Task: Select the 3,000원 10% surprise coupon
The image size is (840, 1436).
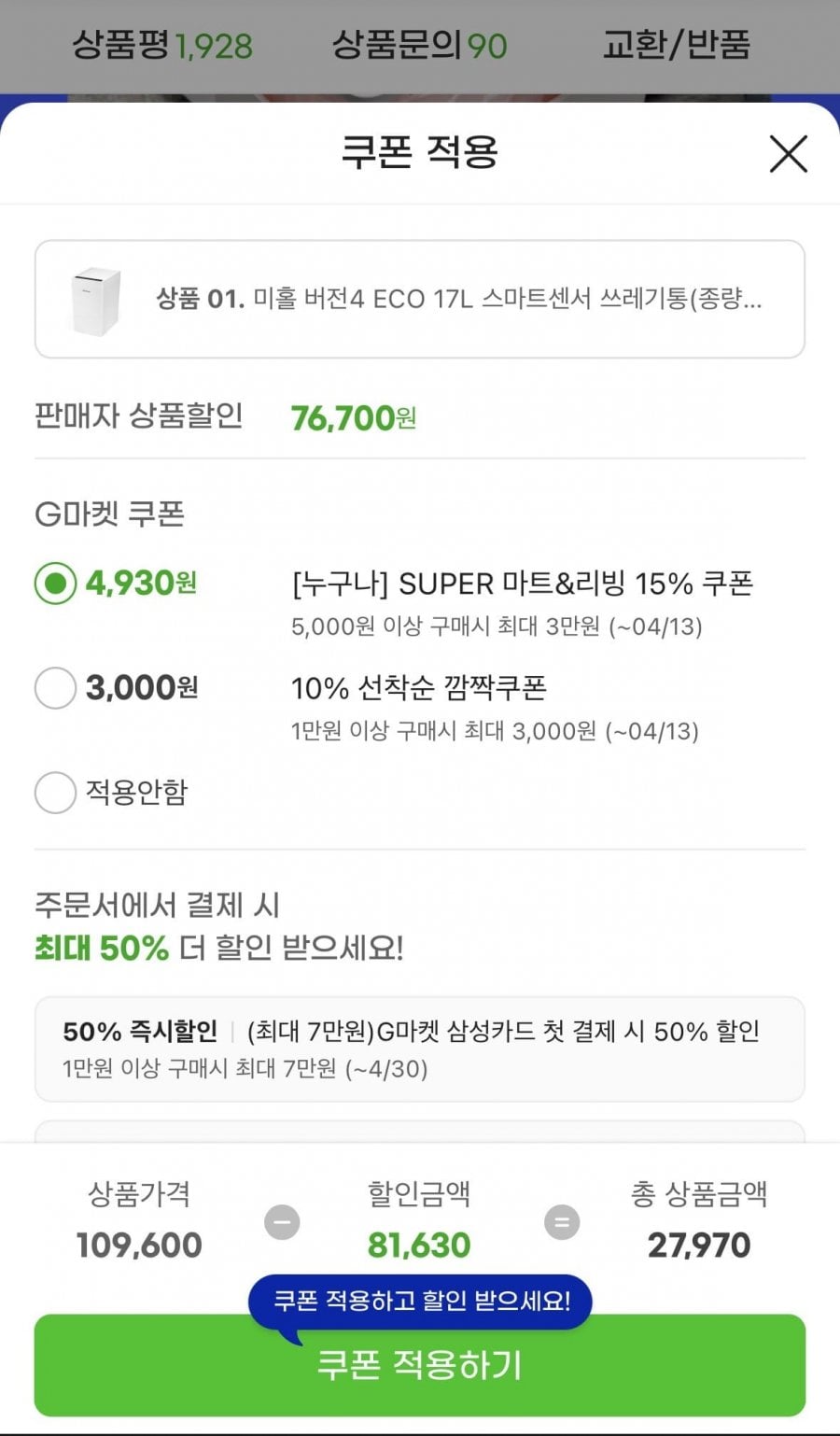Action: click(55, 688)
